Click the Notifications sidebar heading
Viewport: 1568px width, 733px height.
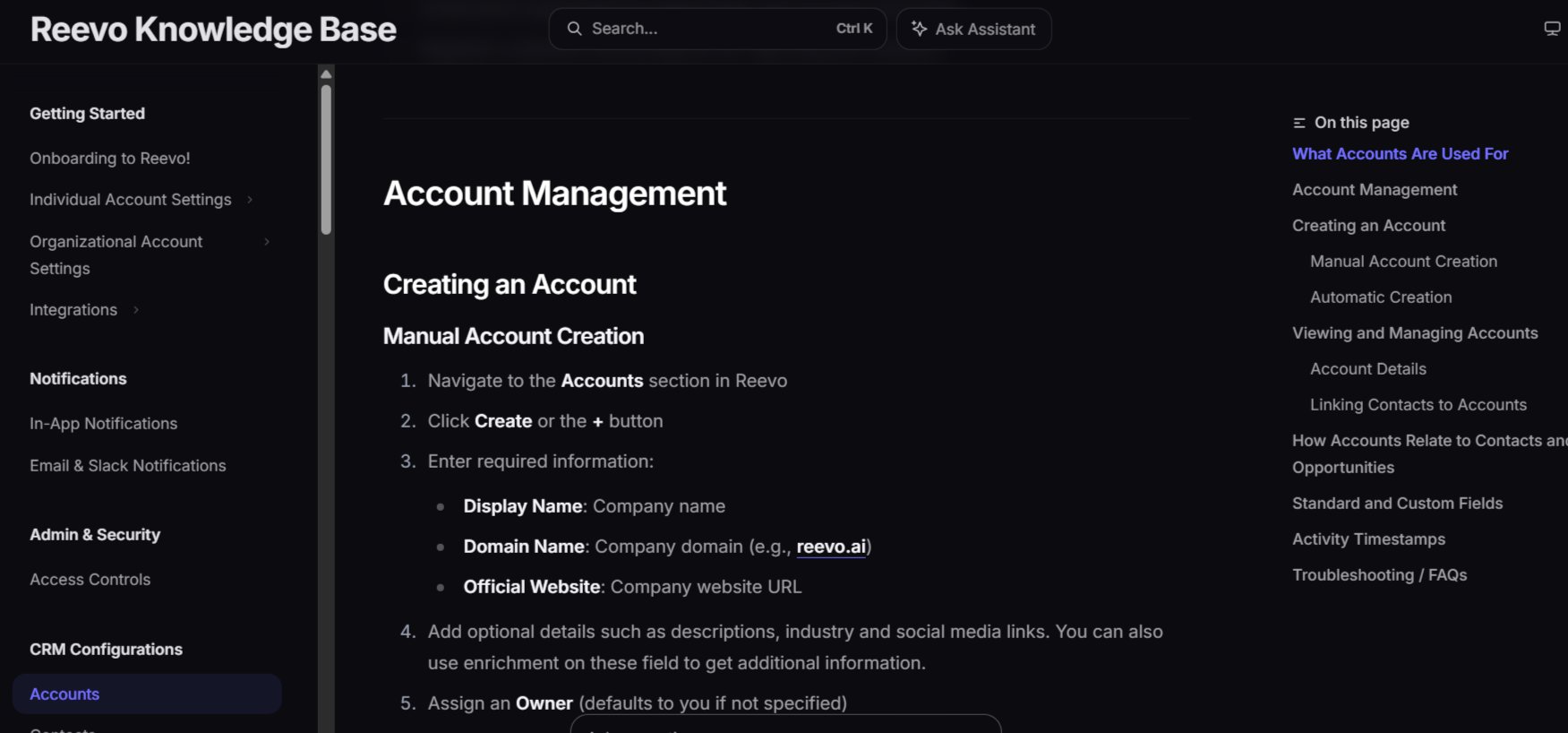(79, 379)
